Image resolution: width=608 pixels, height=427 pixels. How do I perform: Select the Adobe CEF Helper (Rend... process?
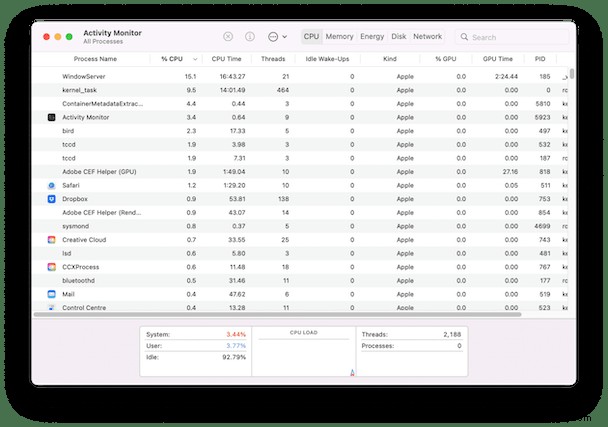[x=301, y=213]
